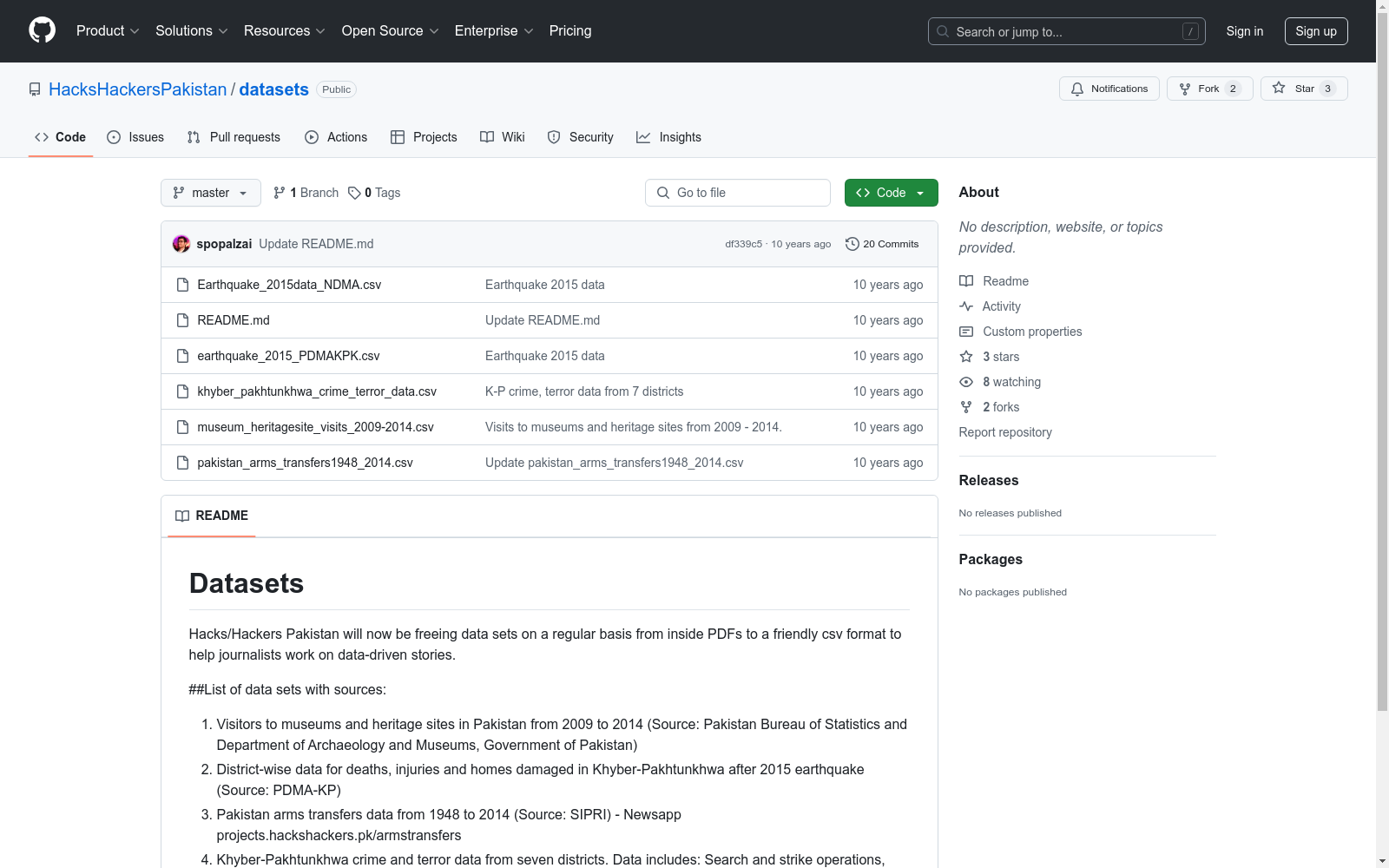Open the green Code dropdown button
The height and width of the screenshot is (868, 1389).
[x=891, y=193]
